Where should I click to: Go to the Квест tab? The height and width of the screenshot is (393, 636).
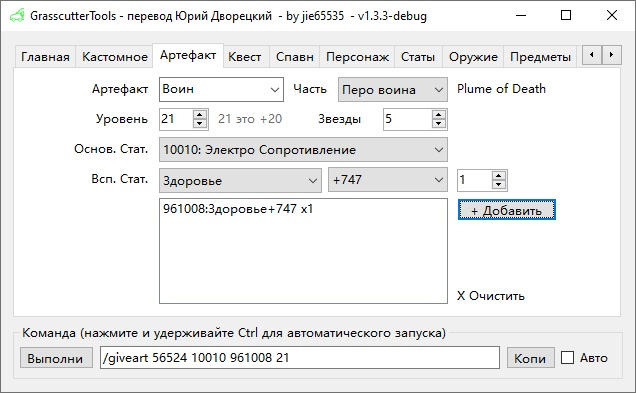[x=245, y=57]
